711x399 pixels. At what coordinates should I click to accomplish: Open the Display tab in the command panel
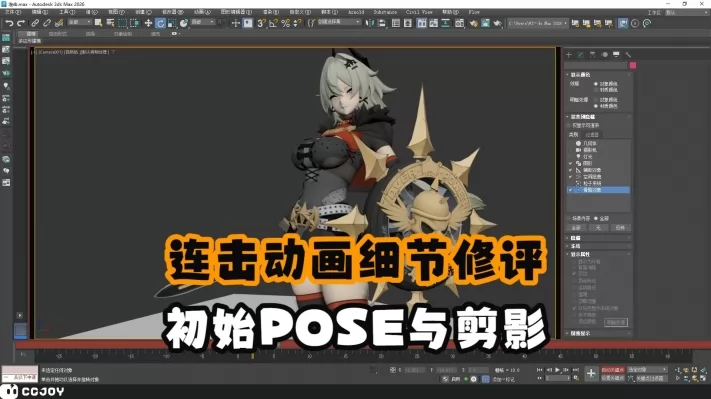click(616, 55)
